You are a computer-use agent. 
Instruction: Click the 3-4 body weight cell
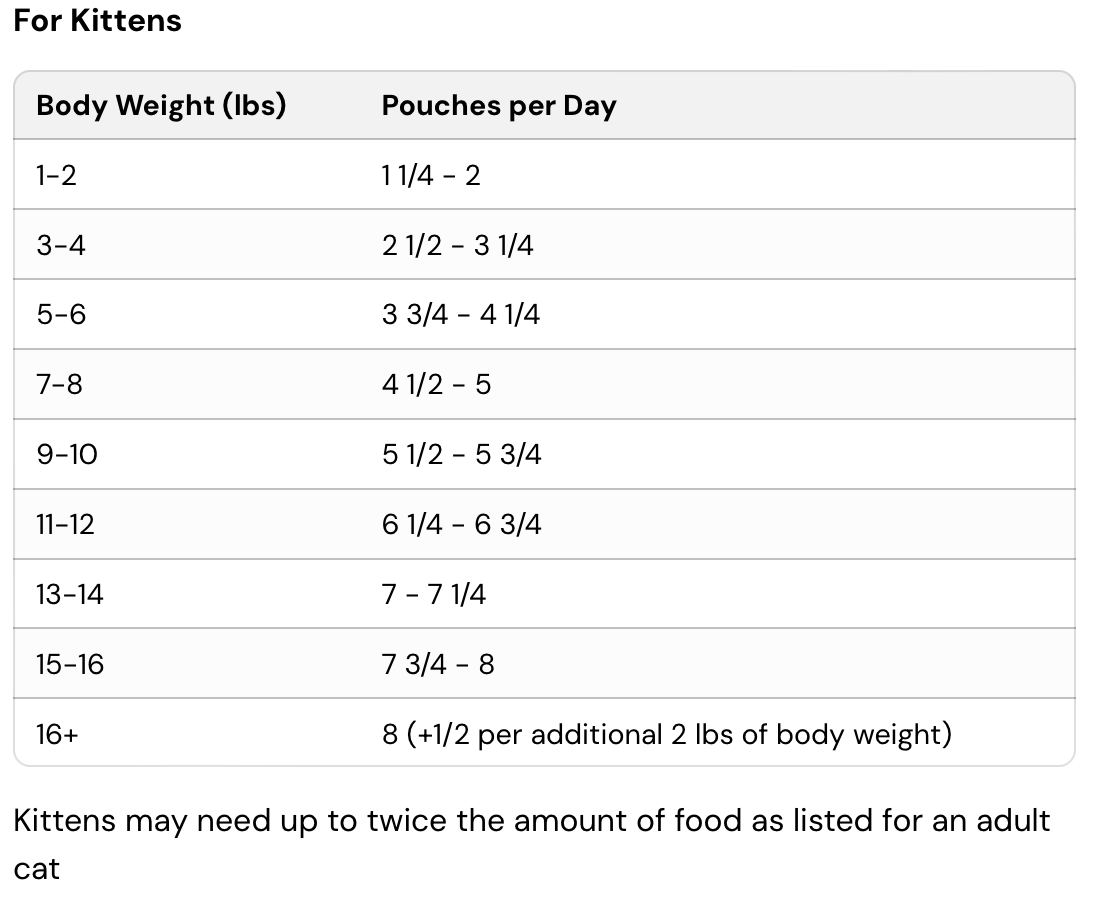(61, 245)
